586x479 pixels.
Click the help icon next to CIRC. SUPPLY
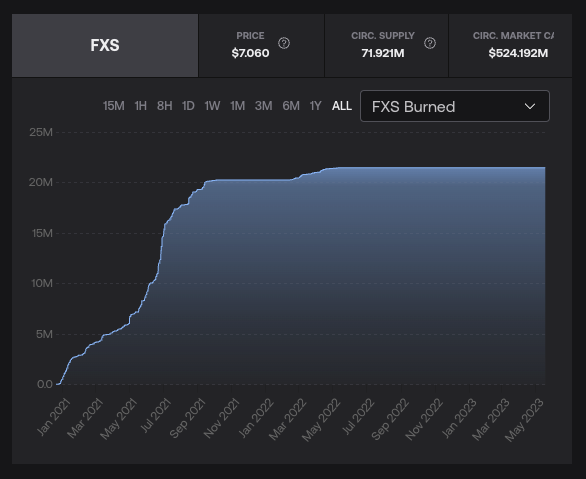click(430, 43)
